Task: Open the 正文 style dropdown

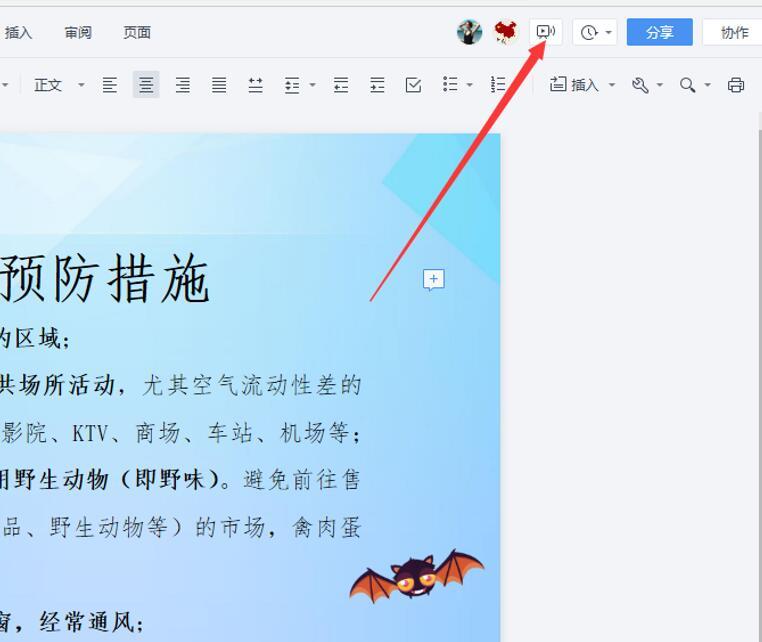Action: pyautogui.click(x=58, y=85)
